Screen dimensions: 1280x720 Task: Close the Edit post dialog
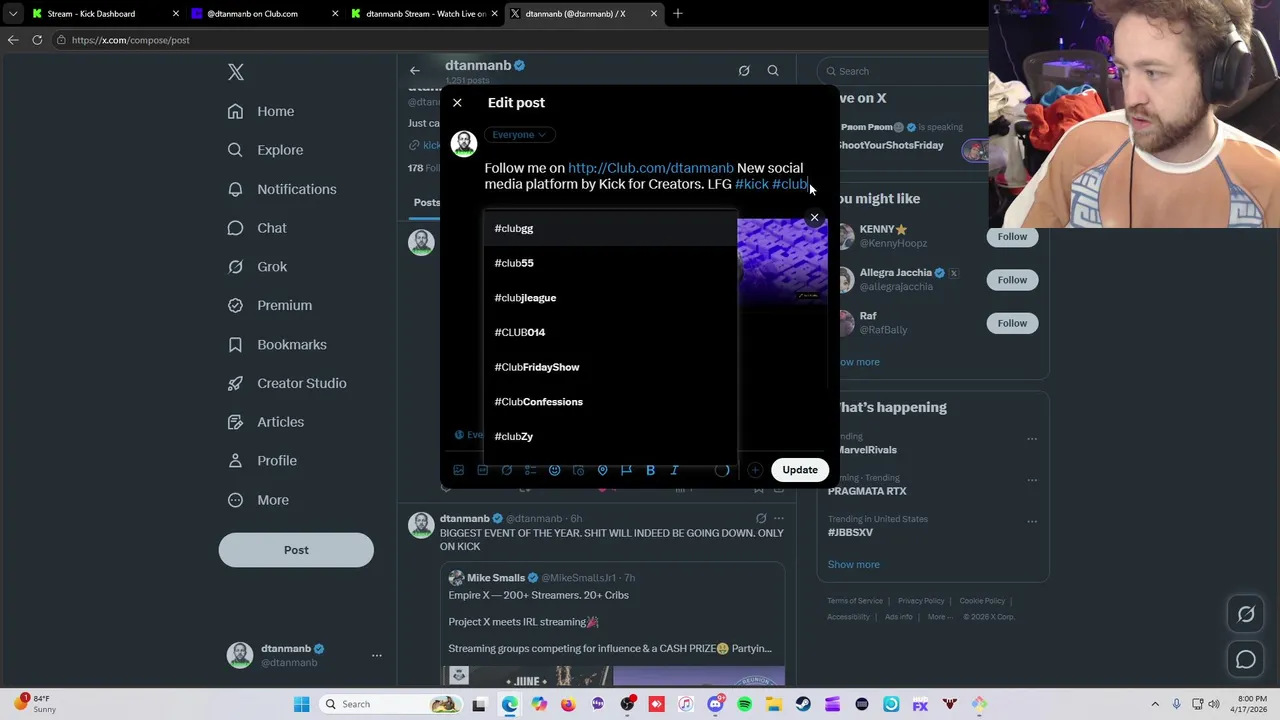457,103
